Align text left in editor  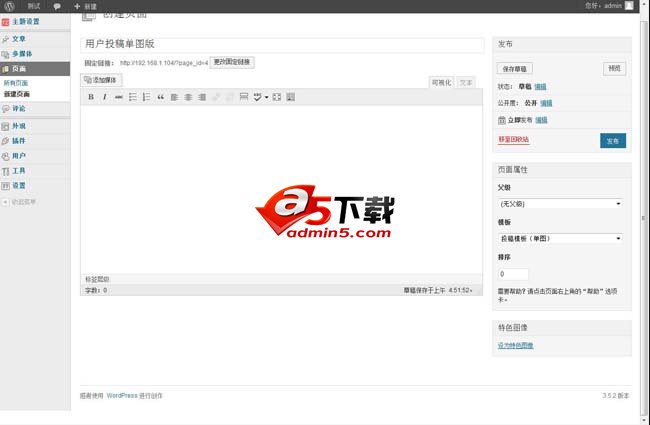click(175, 97)
